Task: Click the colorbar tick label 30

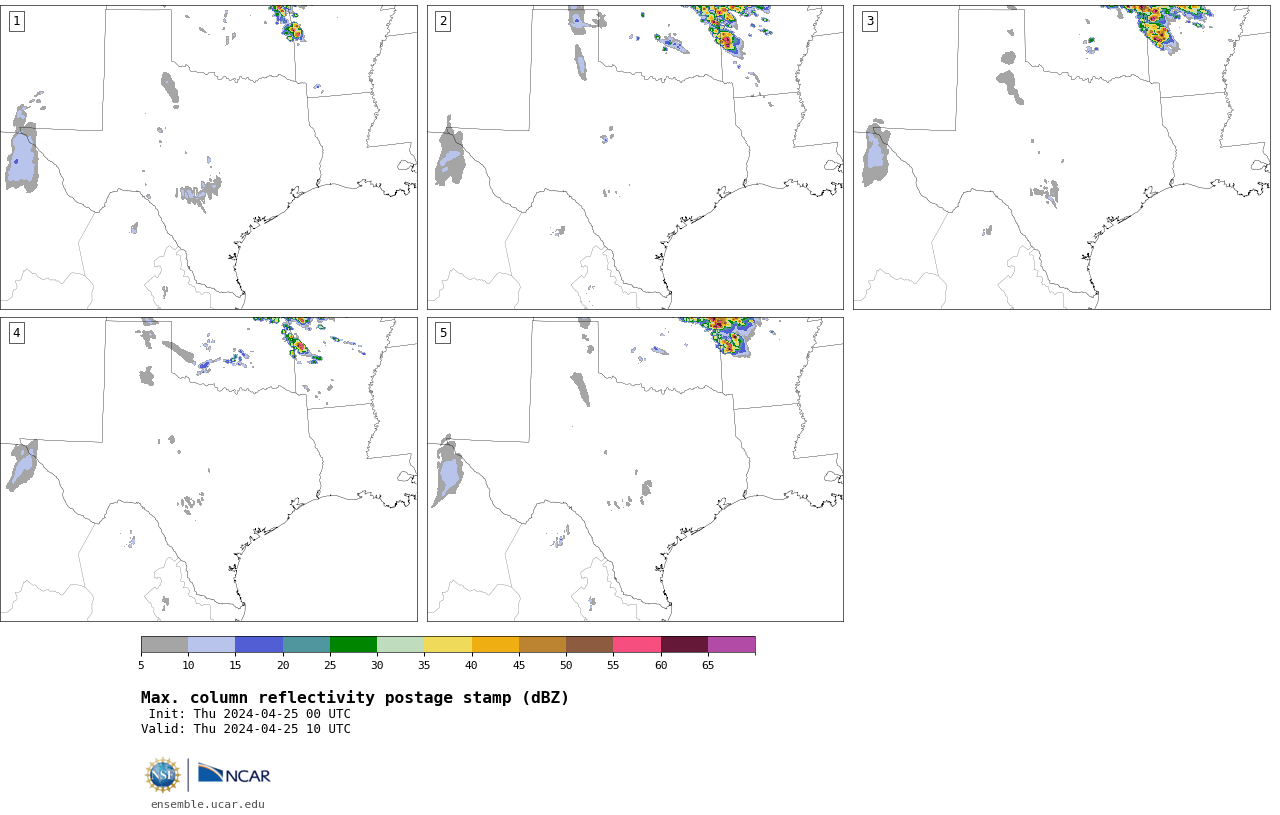Action: (377, 665)
